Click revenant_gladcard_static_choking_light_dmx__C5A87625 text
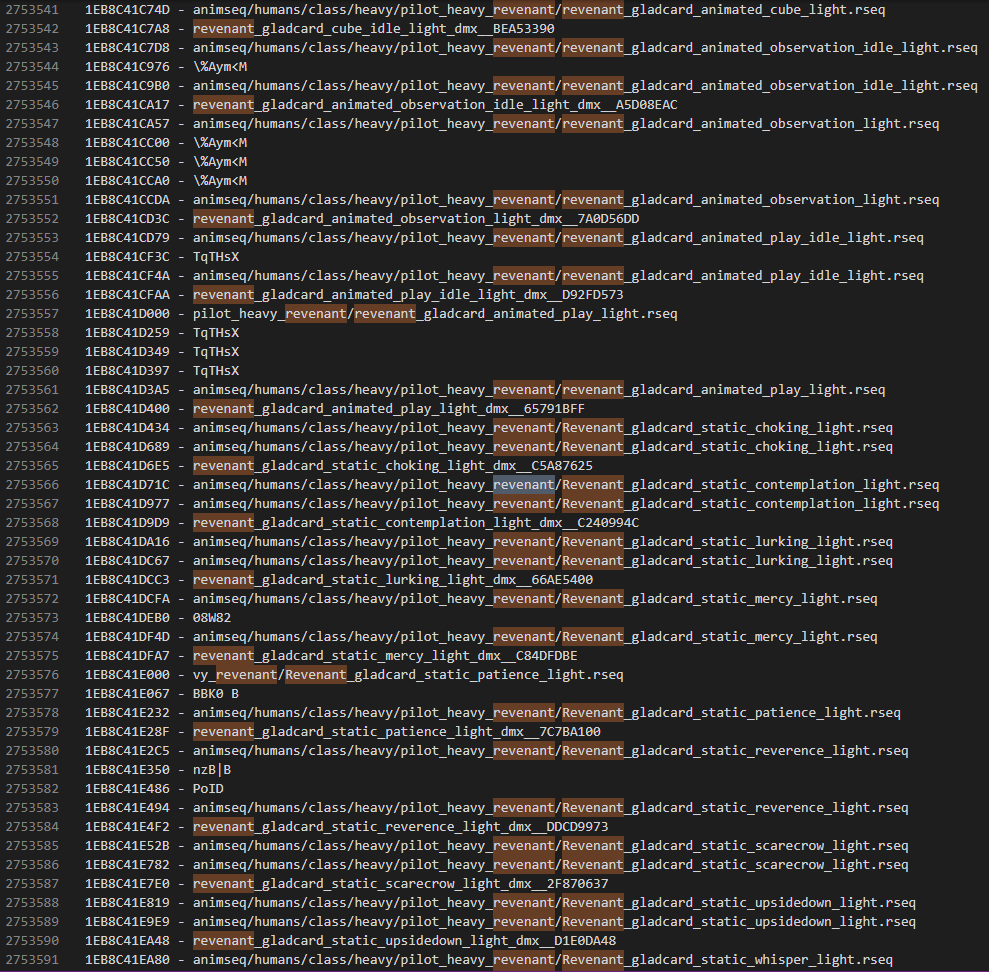Screen dimensions: 989x972 pyautogui.click(x=392, y=466)
